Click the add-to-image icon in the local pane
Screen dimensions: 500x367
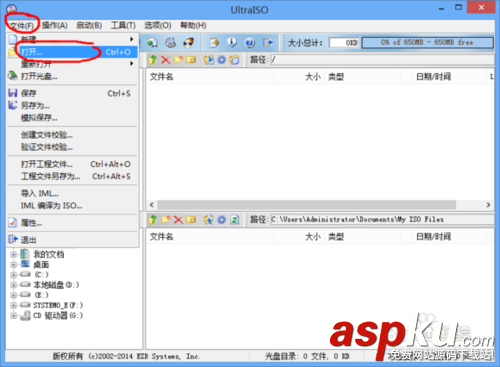[209, 219]
